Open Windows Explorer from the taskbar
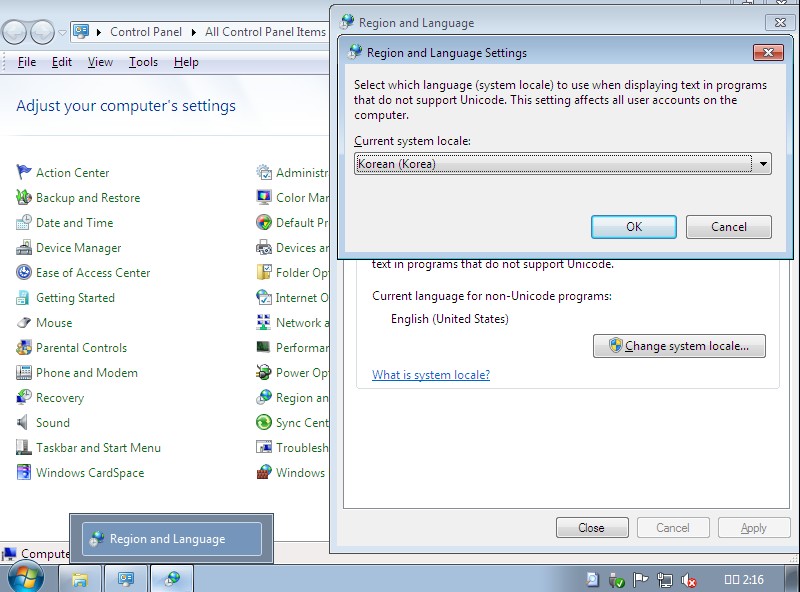800x592 pixels. tap(80, 579)
